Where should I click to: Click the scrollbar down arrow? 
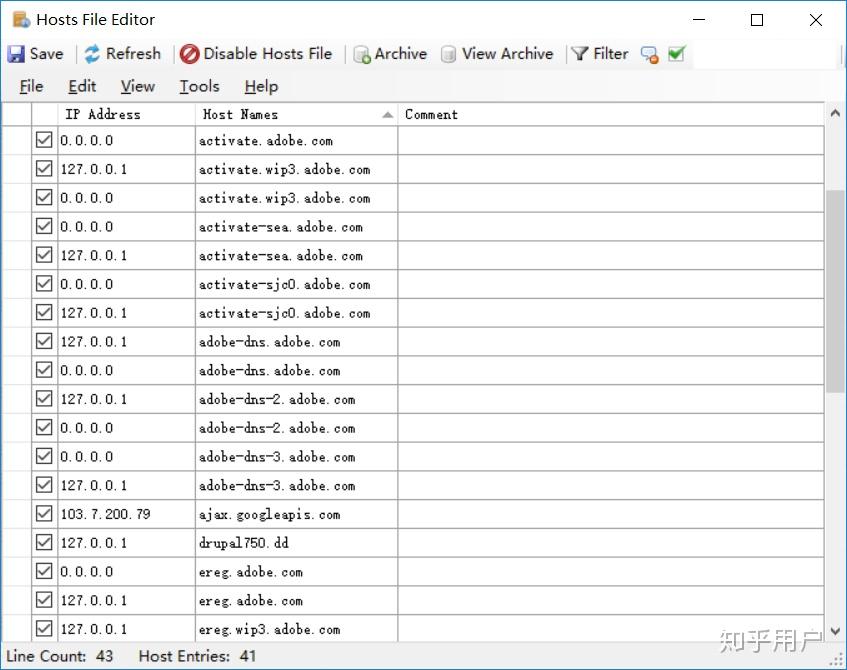[835, 631]
